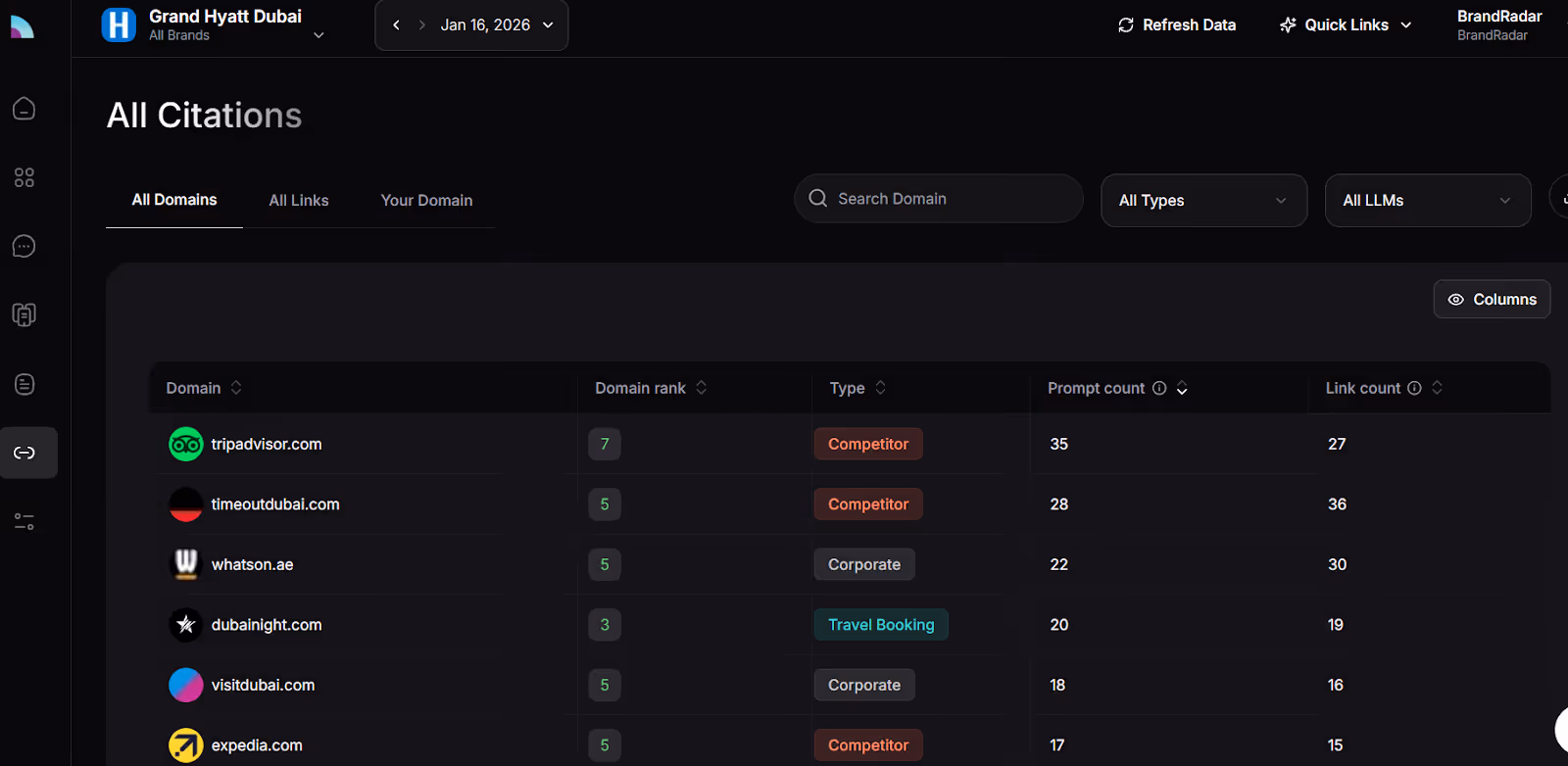This screenshot has width=1568, height=766.
Task: Open the documents report sidebar icon
Action: pos(24,314)
